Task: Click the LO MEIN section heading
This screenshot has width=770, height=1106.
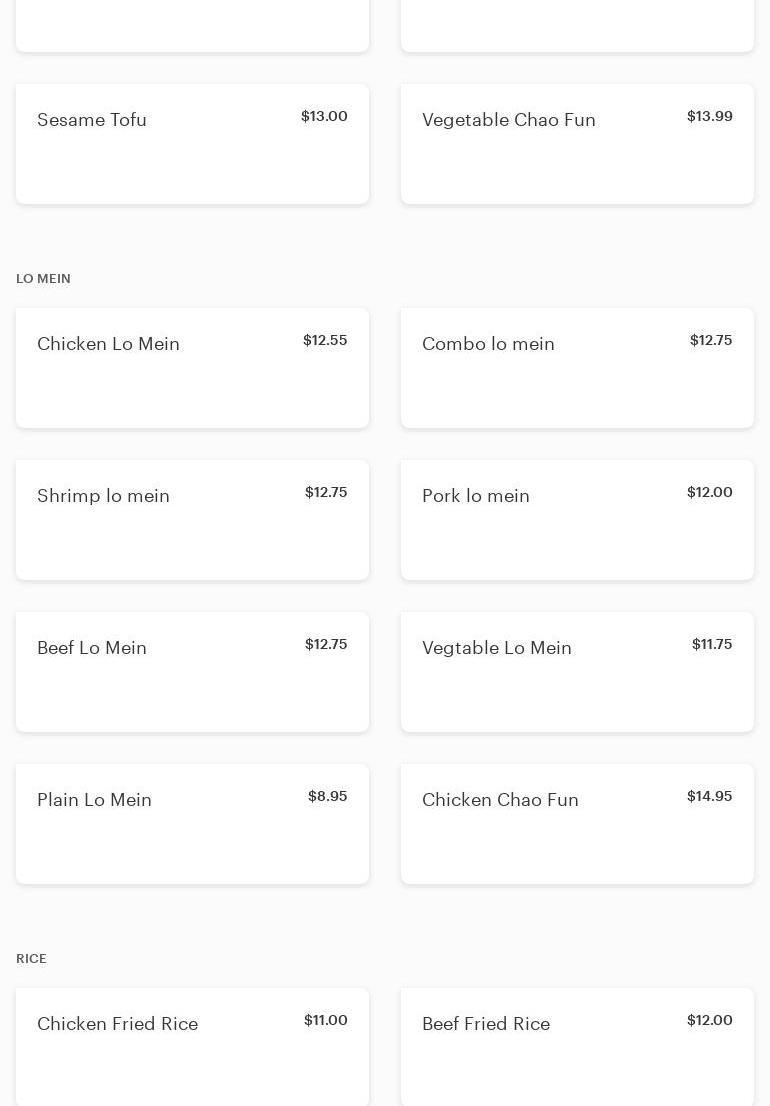Action: click(43, 279)
